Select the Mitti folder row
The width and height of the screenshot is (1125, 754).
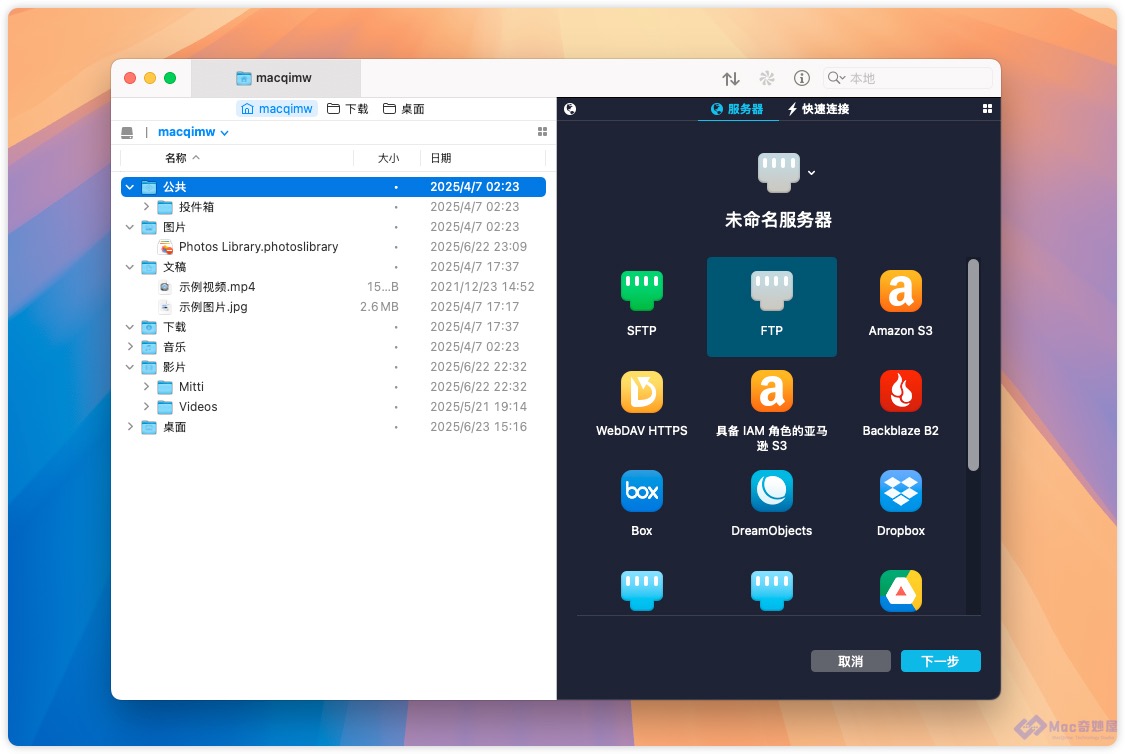[334, 387]
